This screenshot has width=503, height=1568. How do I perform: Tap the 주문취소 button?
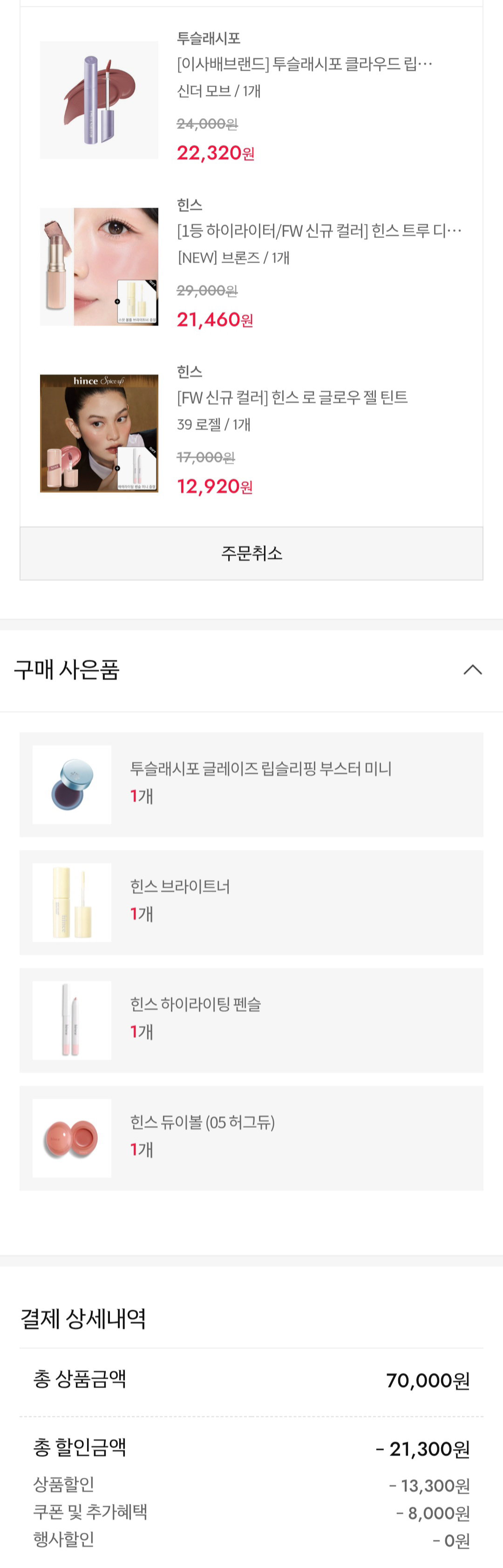pos(251,553)
